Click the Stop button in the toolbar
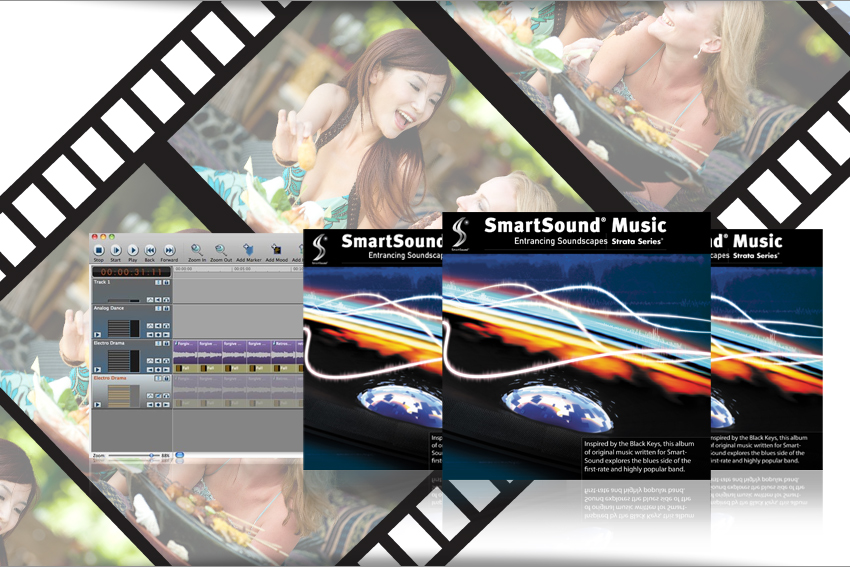850x567 pixels. pyautogui.click(x=99, y=250)
